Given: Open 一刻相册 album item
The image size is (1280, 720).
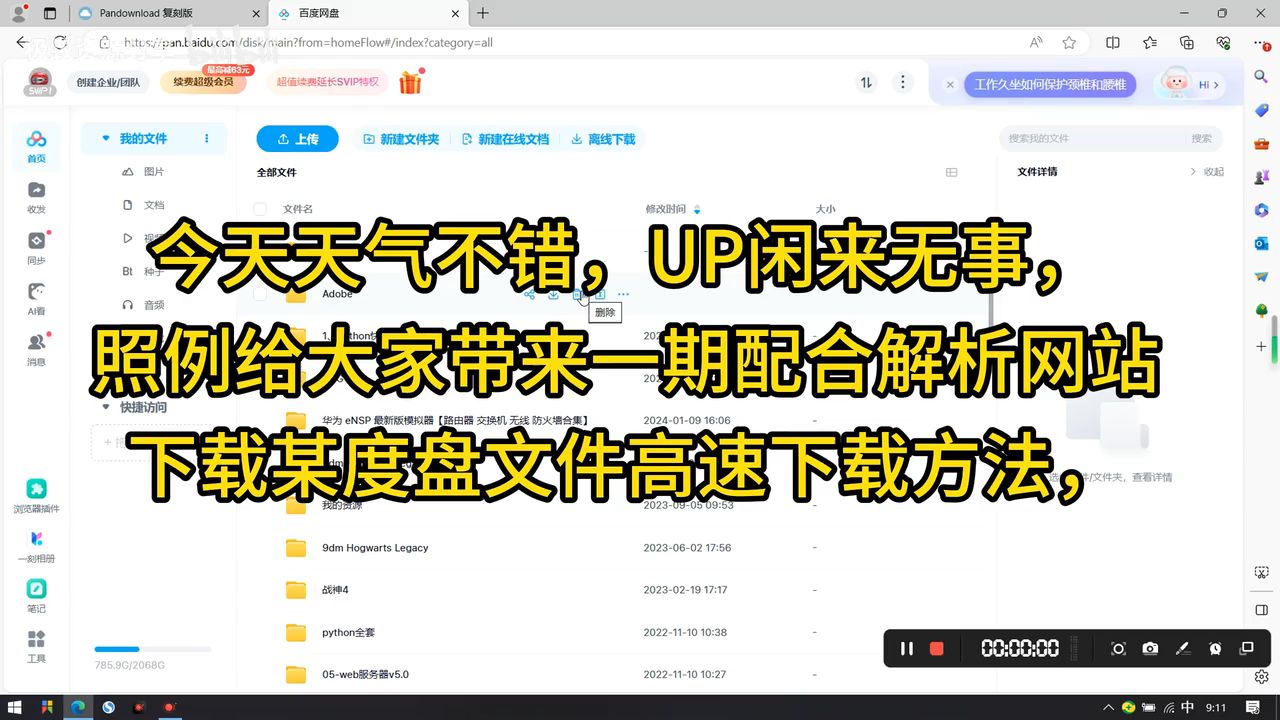Looking at the screenshot, I should coord(36,546).
